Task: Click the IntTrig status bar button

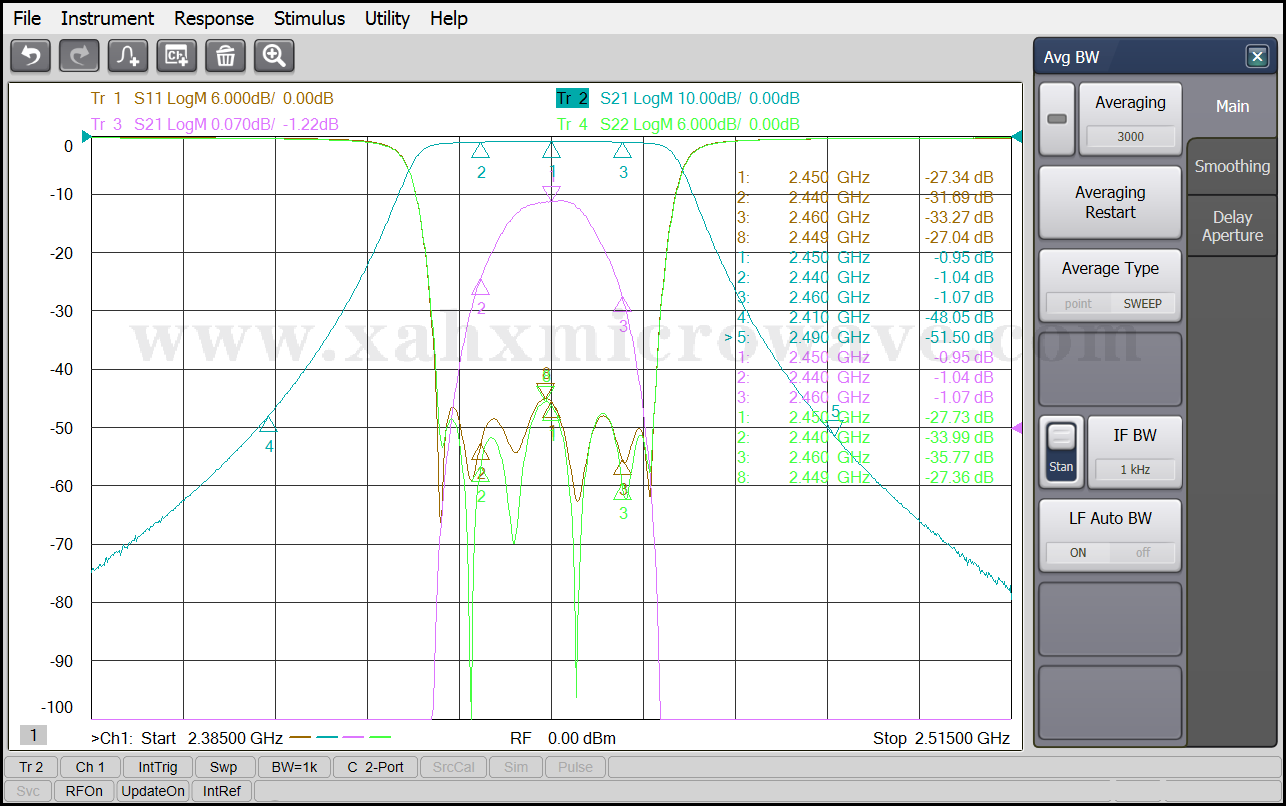Action: click(158, 767)
